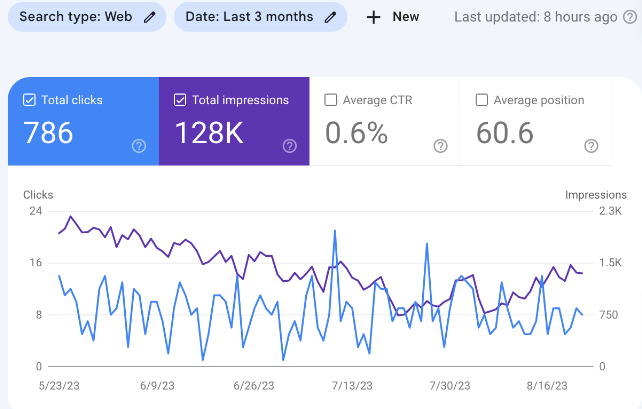The width and height of the screenshot is (642, 409).
Task: Enable the Average position checkbox
Action: [482, 100]
